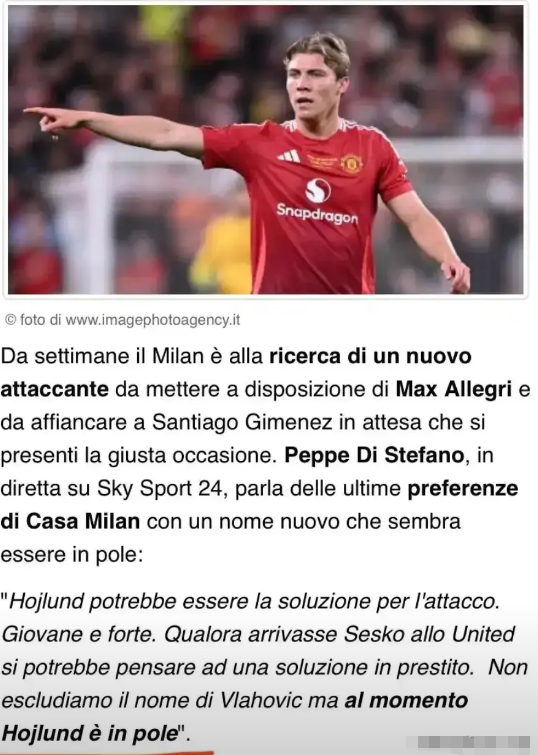Click the bold text "di Casa Milan"

pos(70,521)
